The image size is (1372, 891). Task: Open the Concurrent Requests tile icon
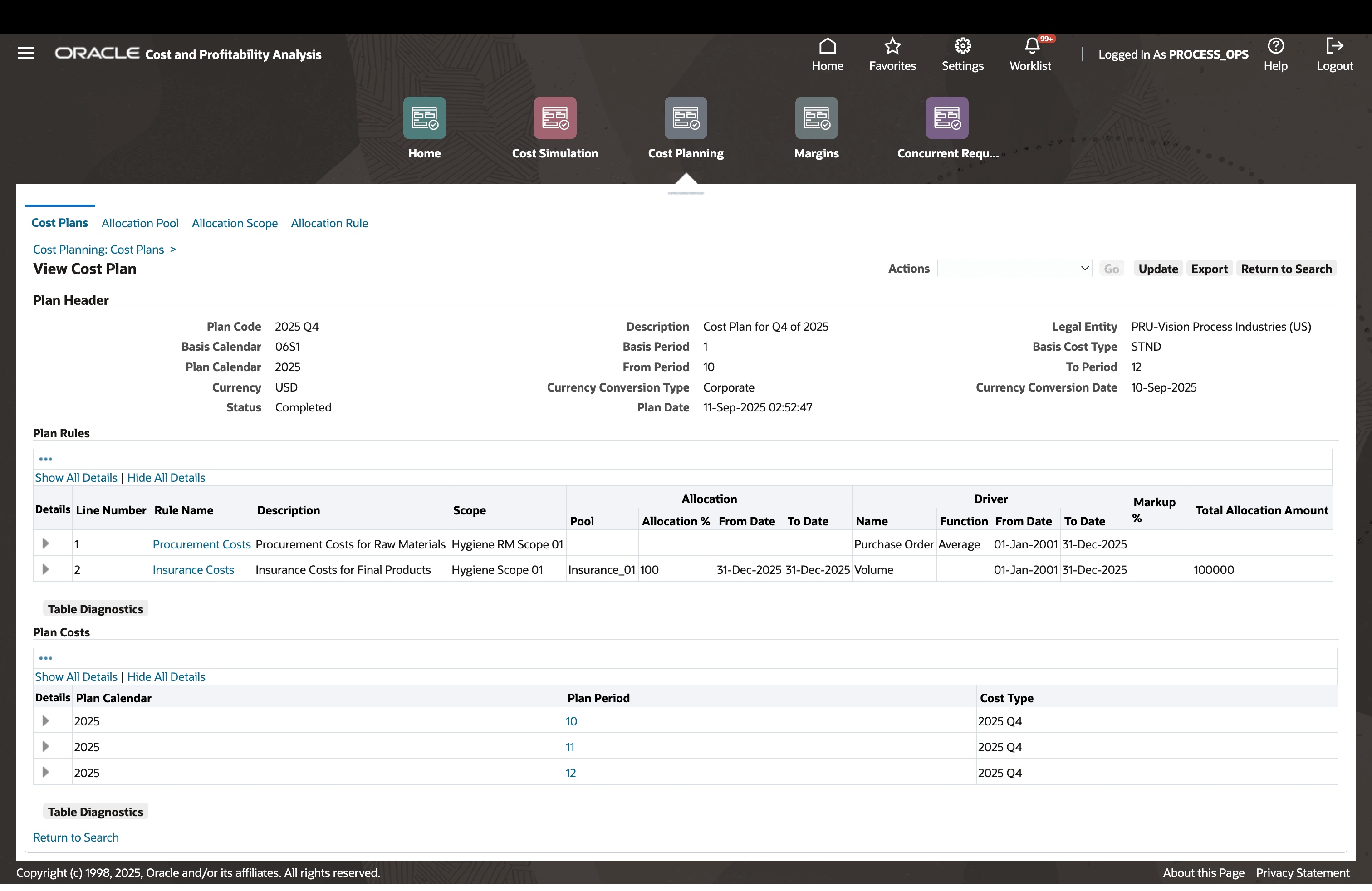946,118
